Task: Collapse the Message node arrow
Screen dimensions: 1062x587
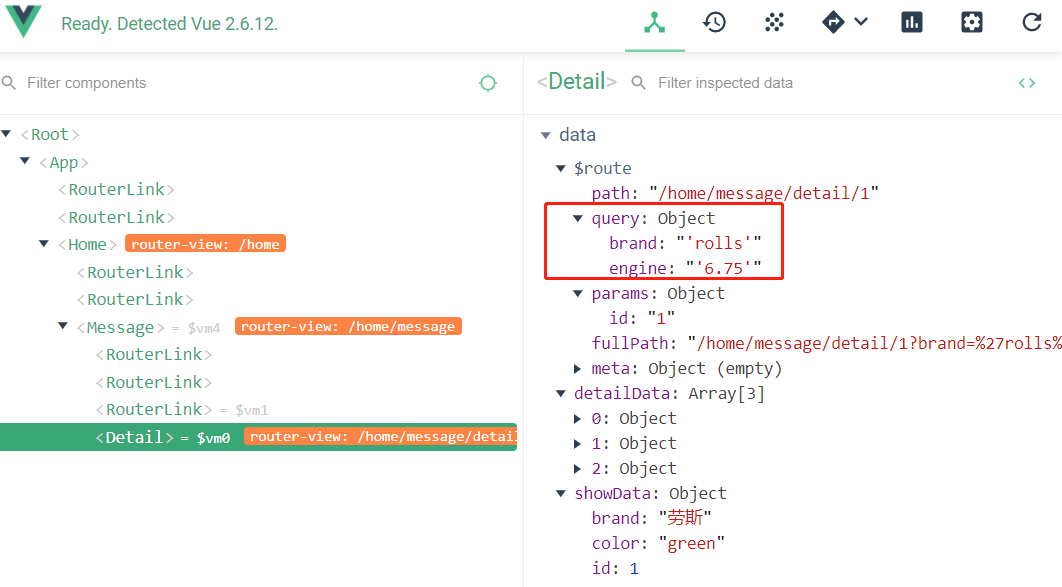Action: 63,326
